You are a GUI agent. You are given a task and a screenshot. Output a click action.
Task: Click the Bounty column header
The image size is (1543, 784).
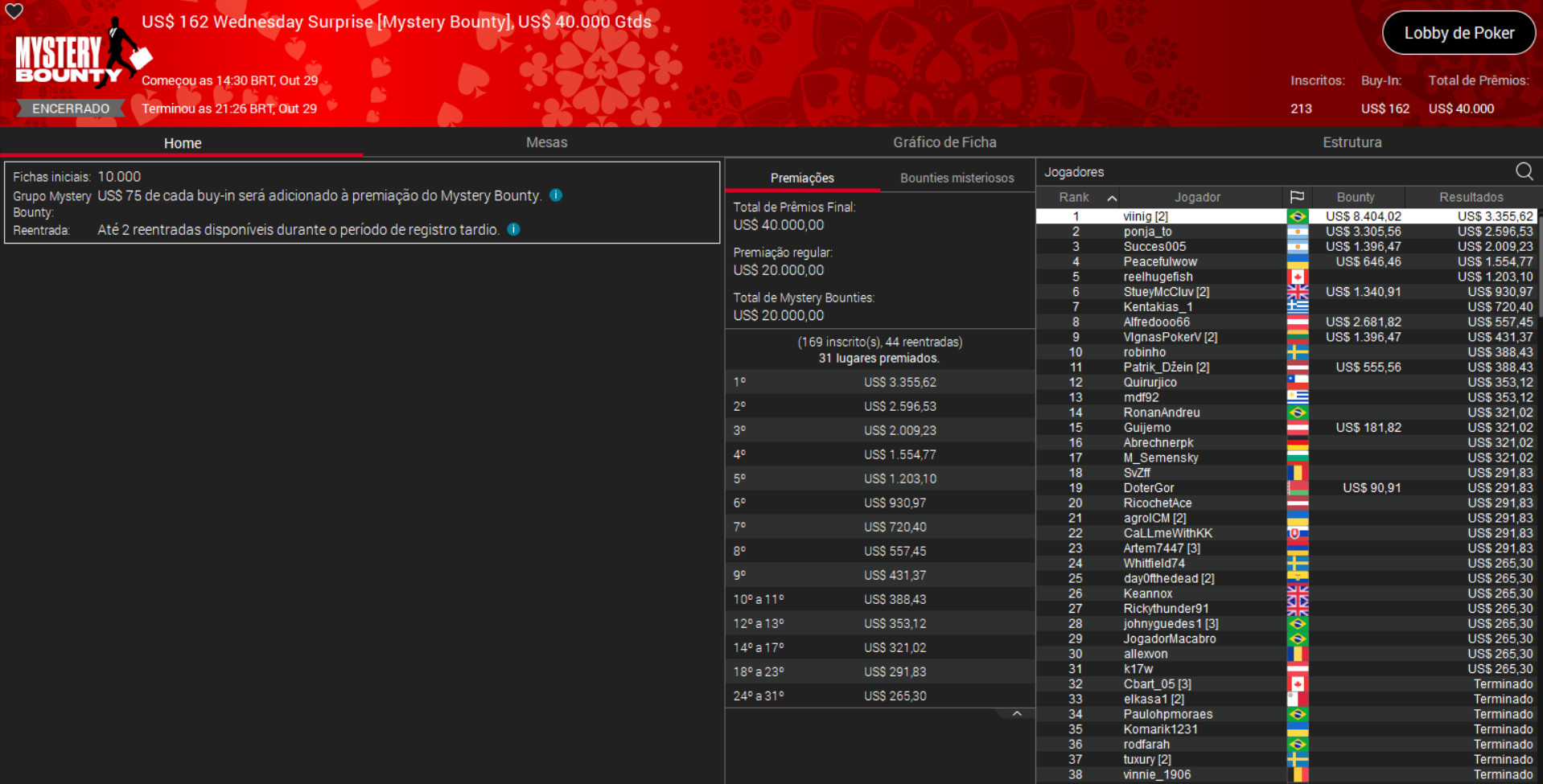pyautogui.click(x=1356, y=196)
